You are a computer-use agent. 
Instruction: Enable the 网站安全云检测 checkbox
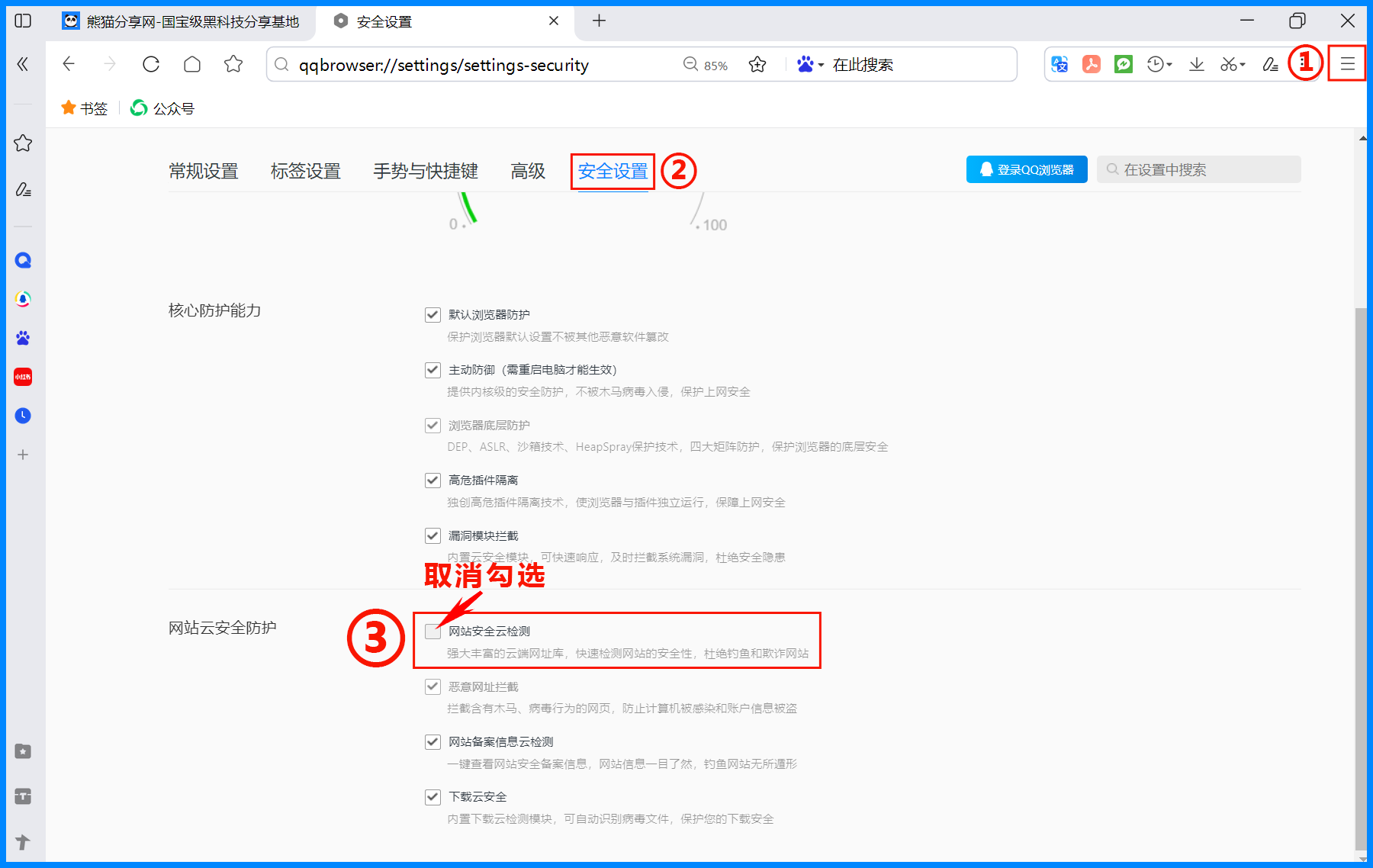[x=432, y=632]
